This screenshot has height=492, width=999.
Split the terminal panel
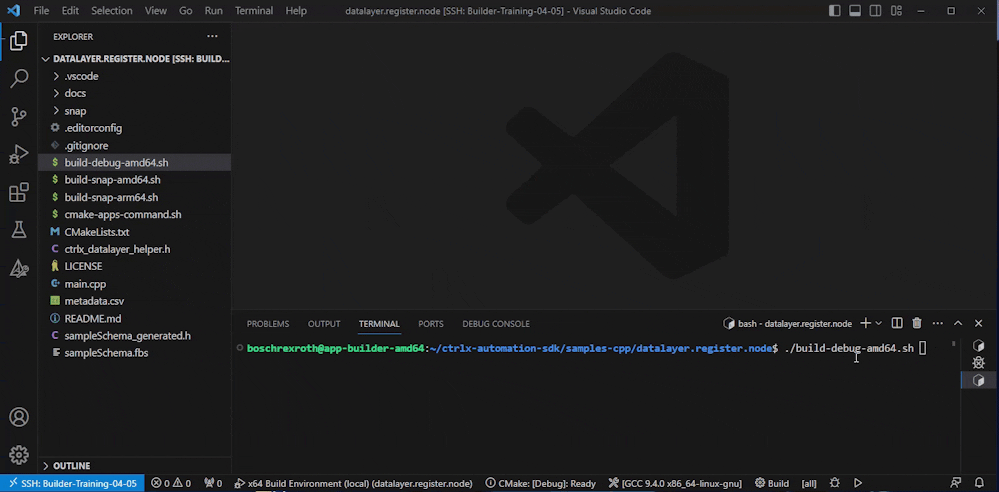(896, 323)
